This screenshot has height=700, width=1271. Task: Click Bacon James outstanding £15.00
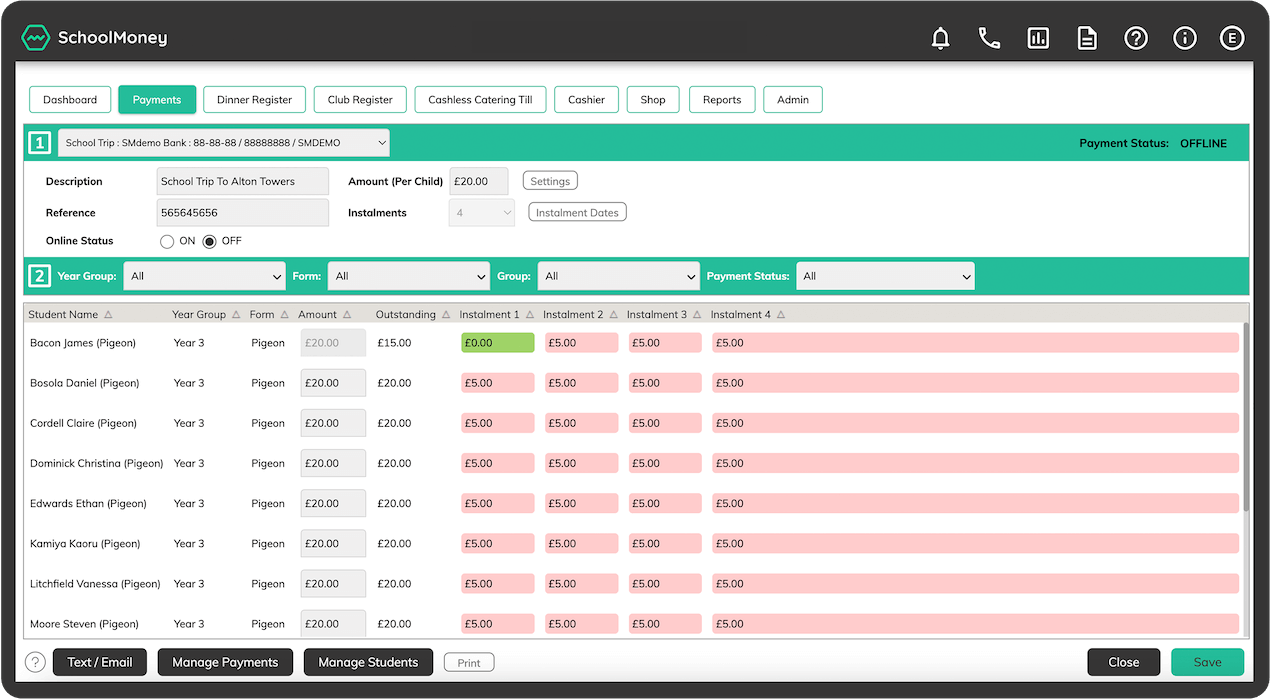[x=394, y=343]
